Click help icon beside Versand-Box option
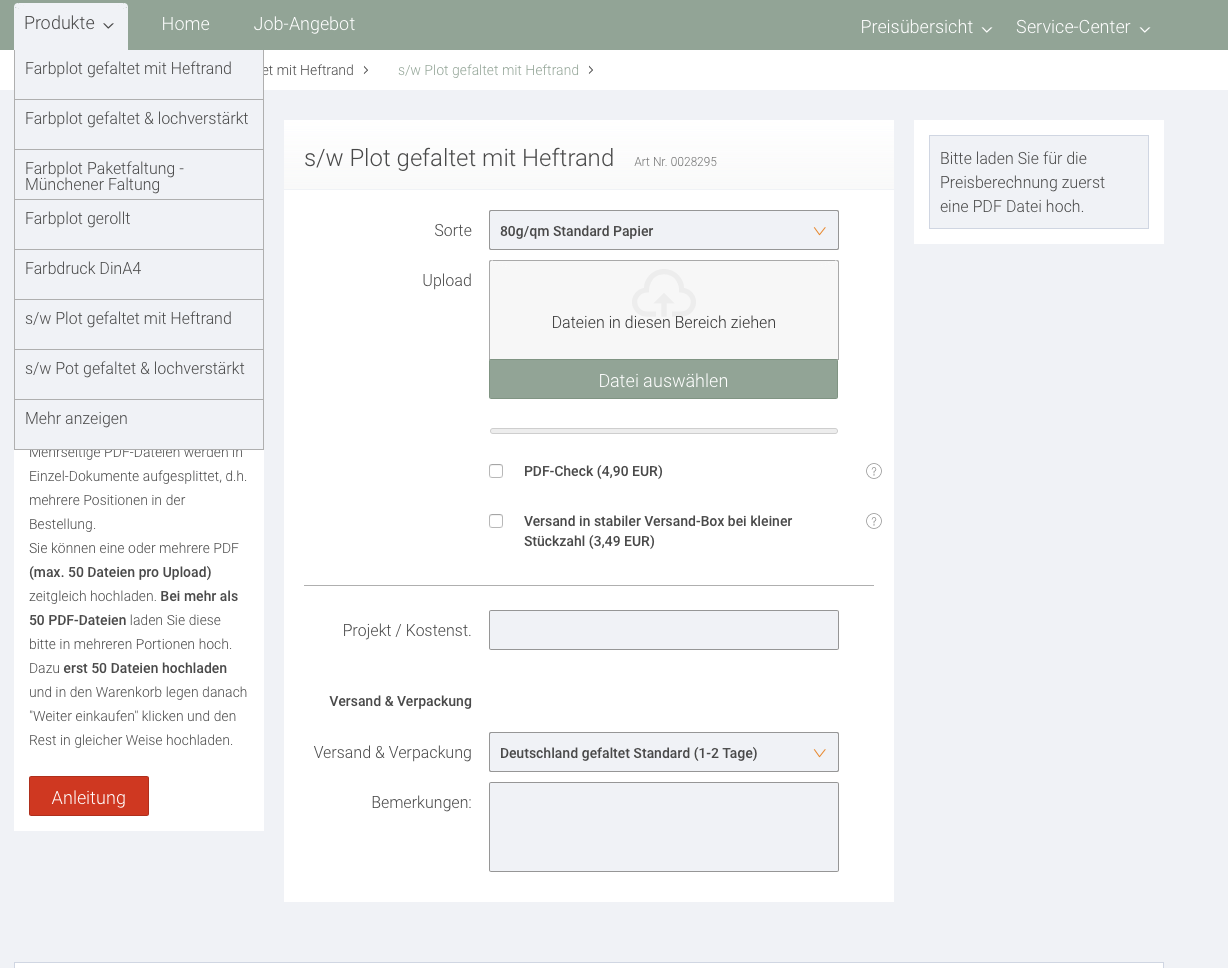The width and height of the screenshot is (1228, 968). tap(874, 521)
